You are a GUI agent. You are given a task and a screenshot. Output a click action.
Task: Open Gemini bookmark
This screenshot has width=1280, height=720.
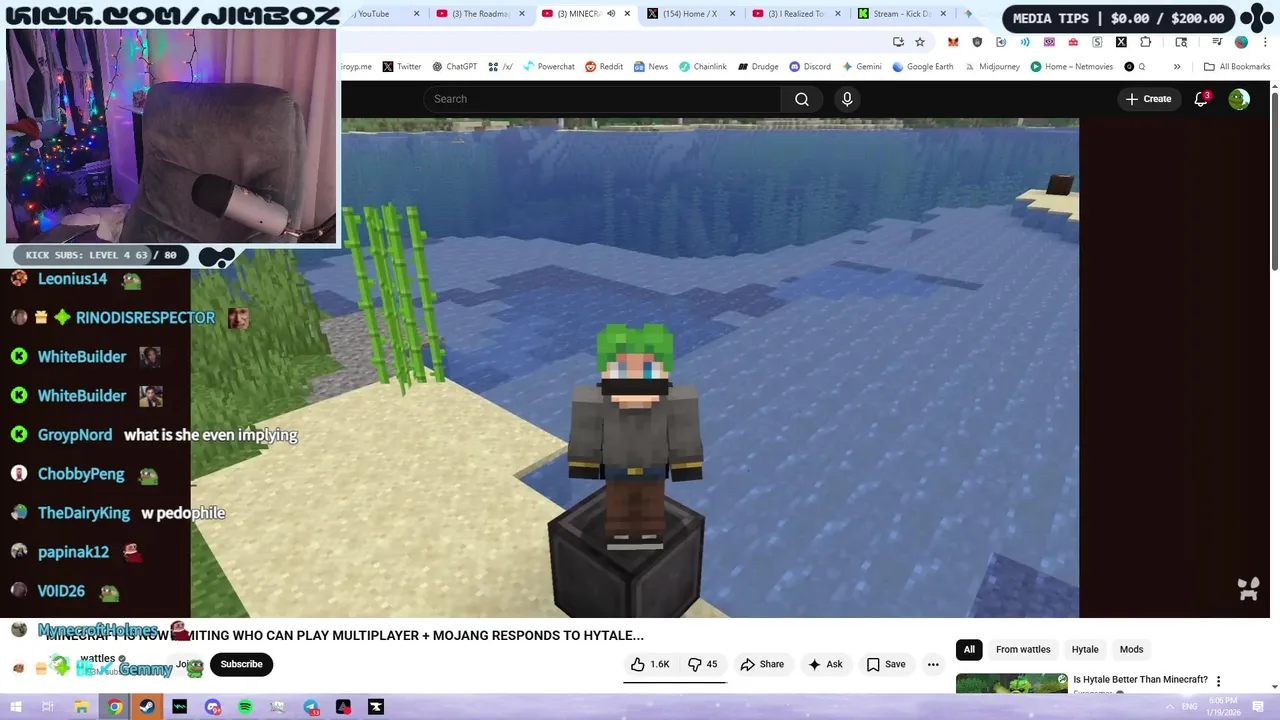point(861,67)
